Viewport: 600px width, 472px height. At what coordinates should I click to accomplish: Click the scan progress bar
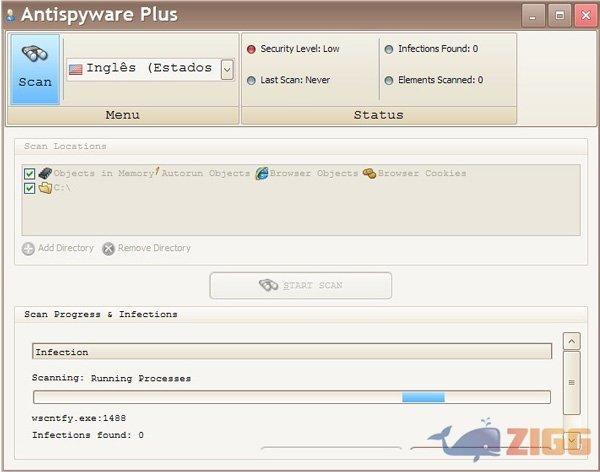(291, 397)
